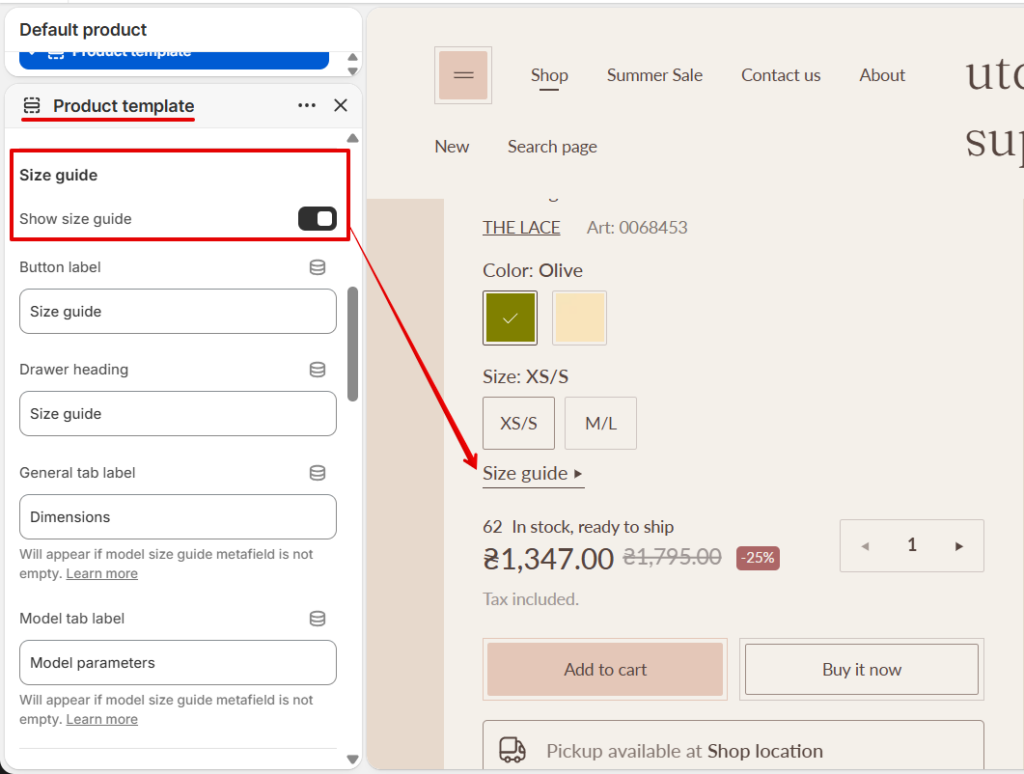This screenshot has height=774, width=1024.
Task: Click the settings panel scroll up arrow
Action: point(353,138)
